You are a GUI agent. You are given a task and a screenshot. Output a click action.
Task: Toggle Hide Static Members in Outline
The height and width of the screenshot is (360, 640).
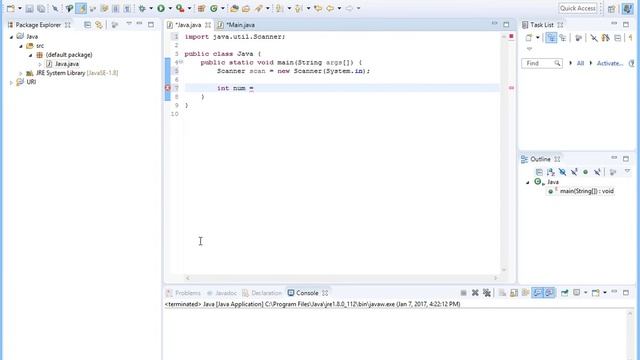(574, 172)
